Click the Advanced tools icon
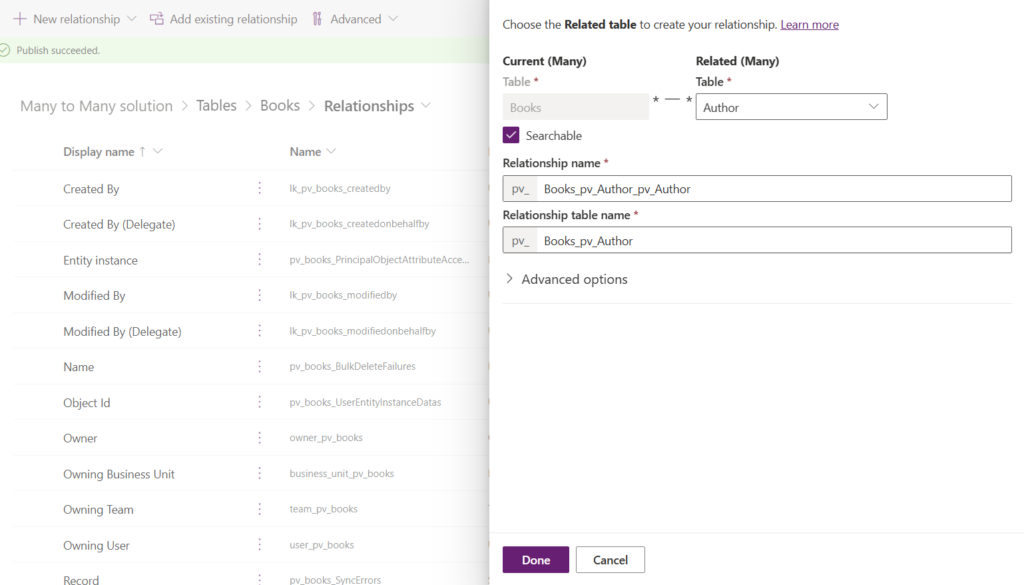The image size is (1024, 585). (317, 19)
